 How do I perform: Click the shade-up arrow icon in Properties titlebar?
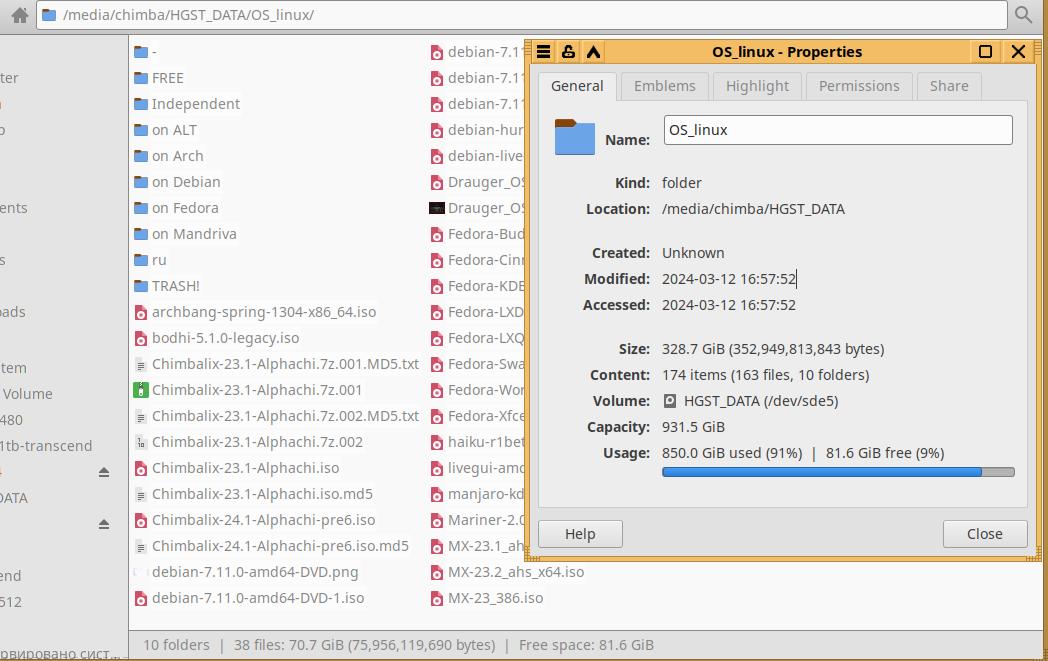point(594,51)
